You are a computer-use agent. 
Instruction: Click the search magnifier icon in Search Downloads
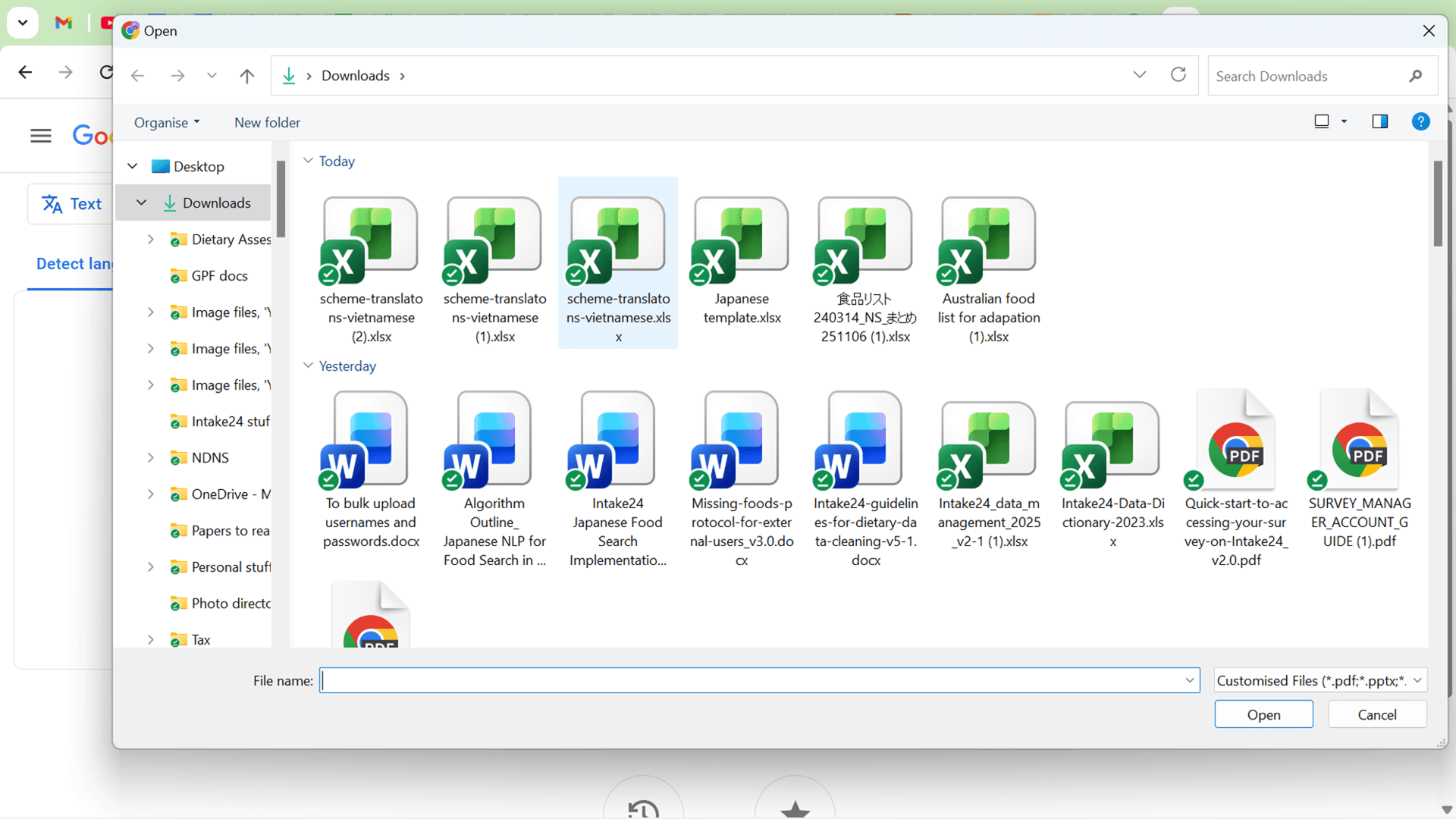(x=1415, y=76)
